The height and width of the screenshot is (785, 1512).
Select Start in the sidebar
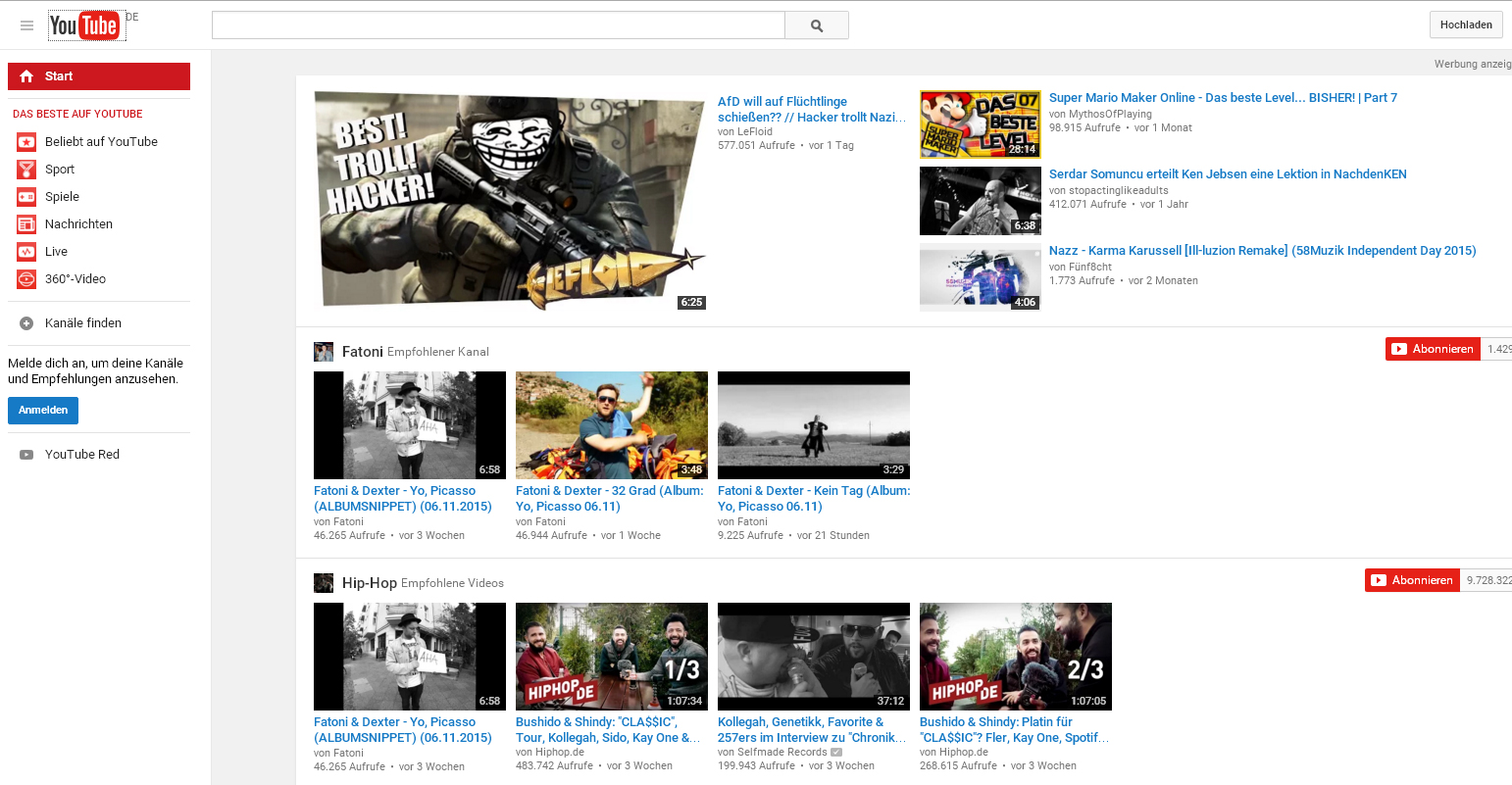tap(99, 76)
